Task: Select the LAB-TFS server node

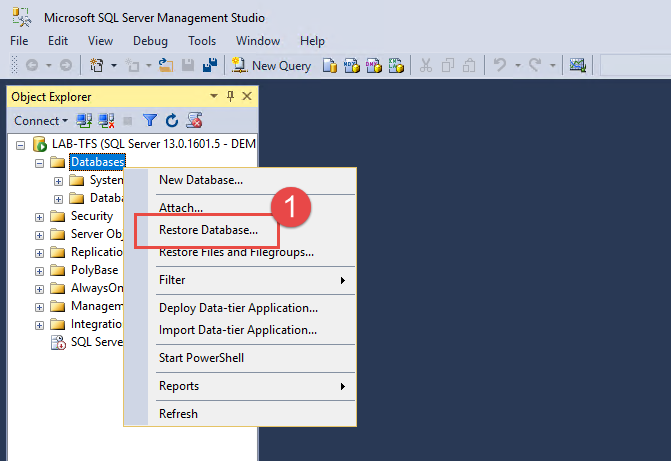Action: 145,144
